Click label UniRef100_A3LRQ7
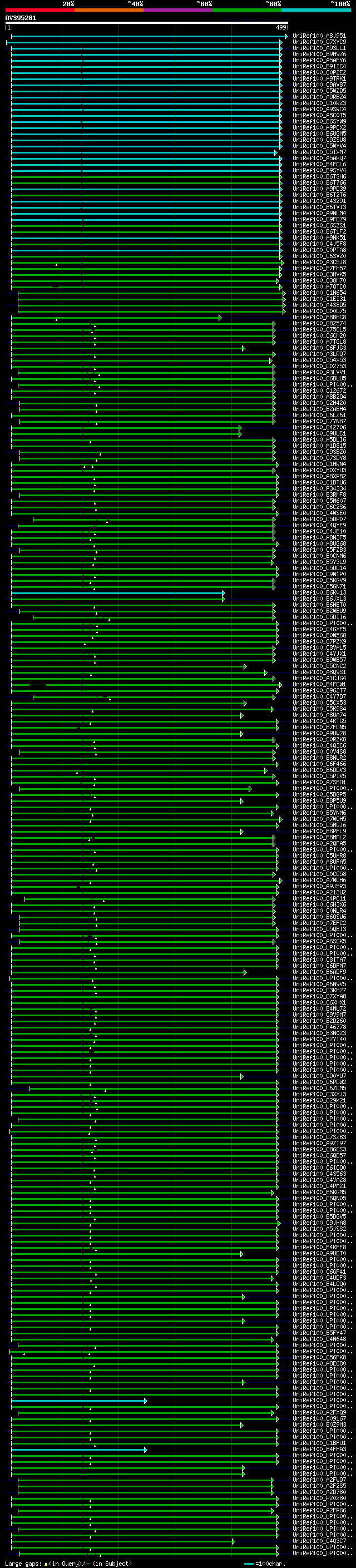356x1568 pixels. point(319,354)
